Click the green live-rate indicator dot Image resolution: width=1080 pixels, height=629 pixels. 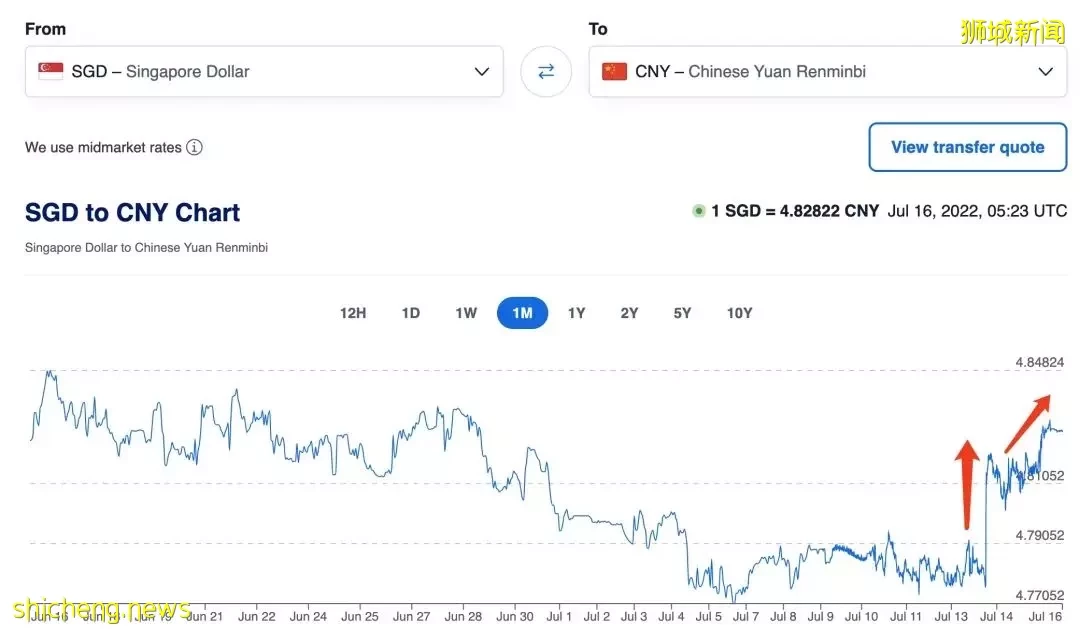pos(699,211)
